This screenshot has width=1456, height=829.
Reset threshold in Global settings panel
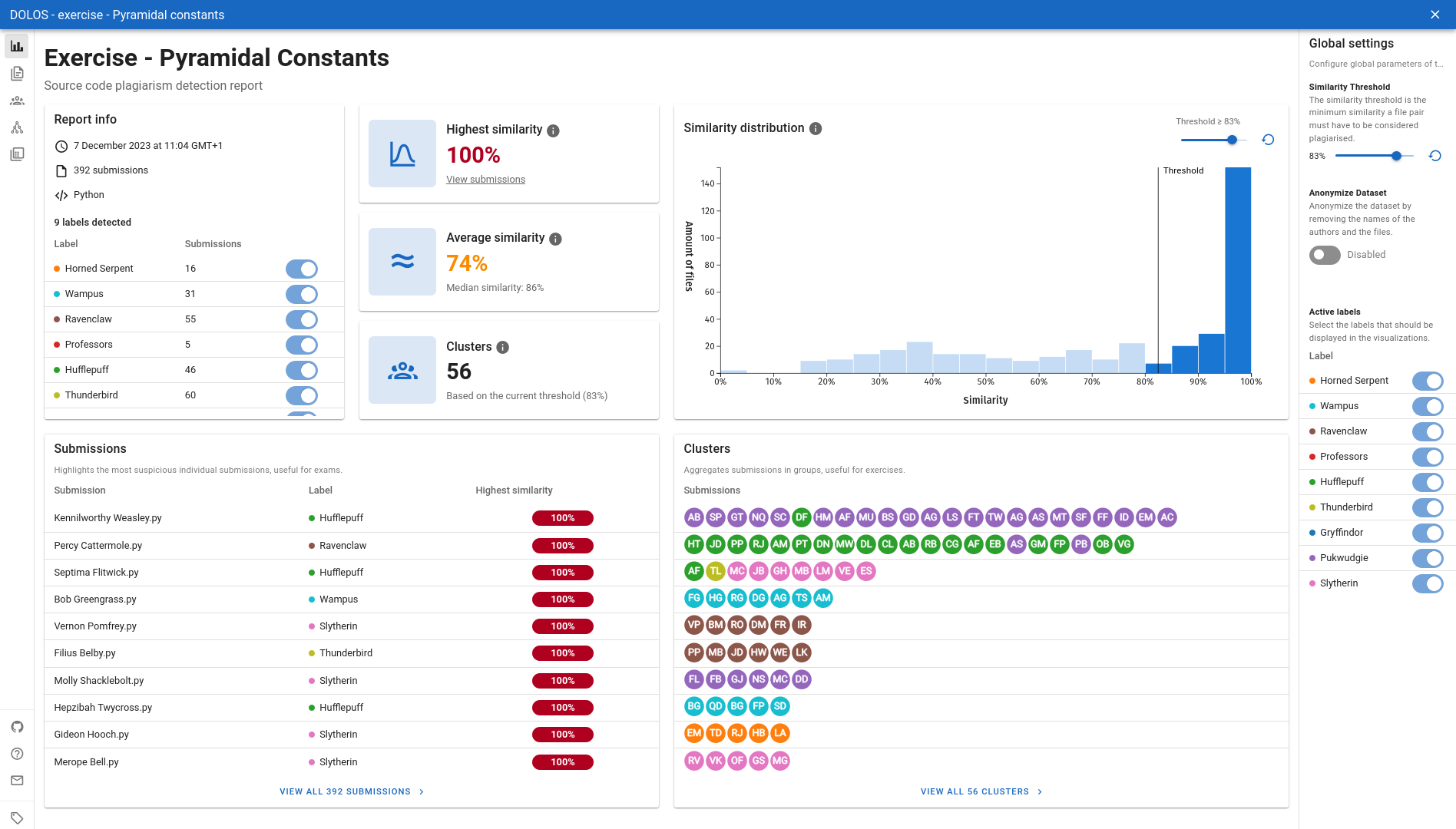tap(1434, 156)
